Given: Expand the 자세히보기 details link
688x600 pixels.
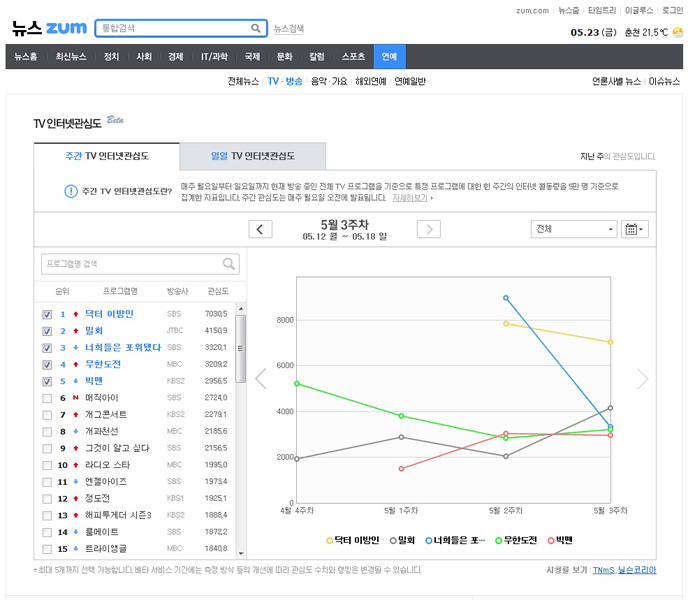Looking at the screenshot, I should point(412,198).
